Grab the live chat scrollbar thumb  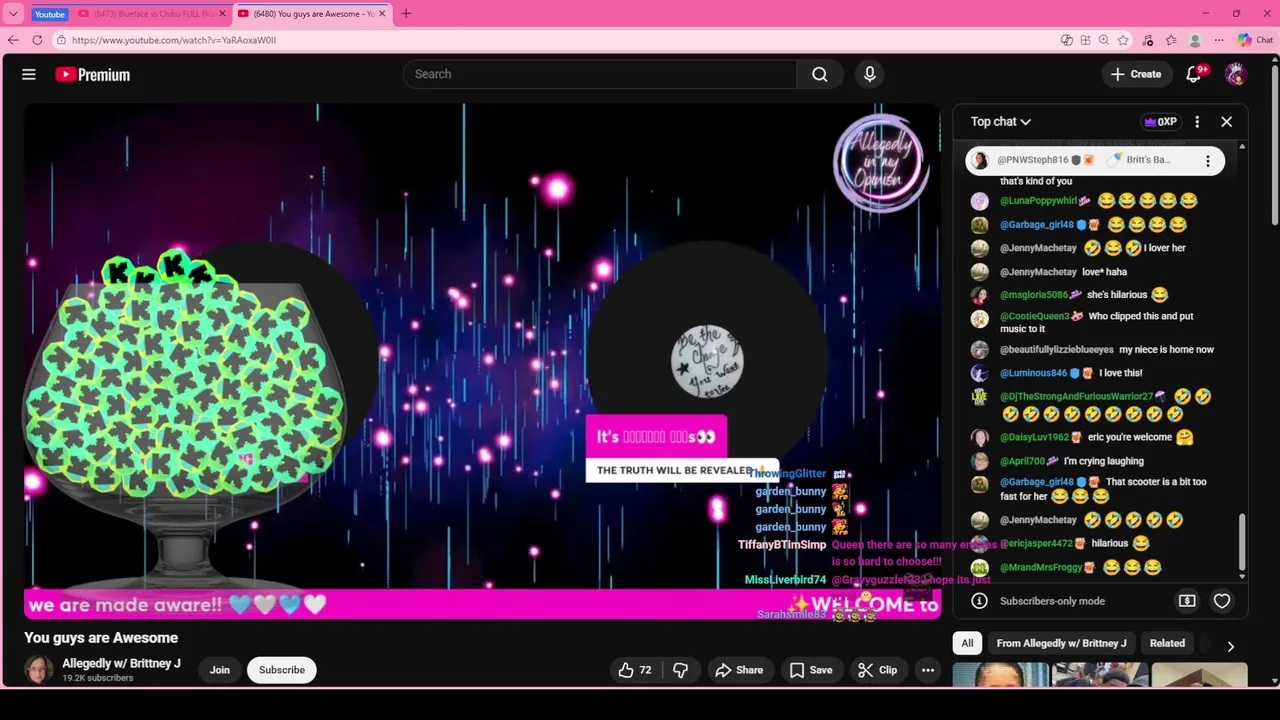tap(1242, 542)
